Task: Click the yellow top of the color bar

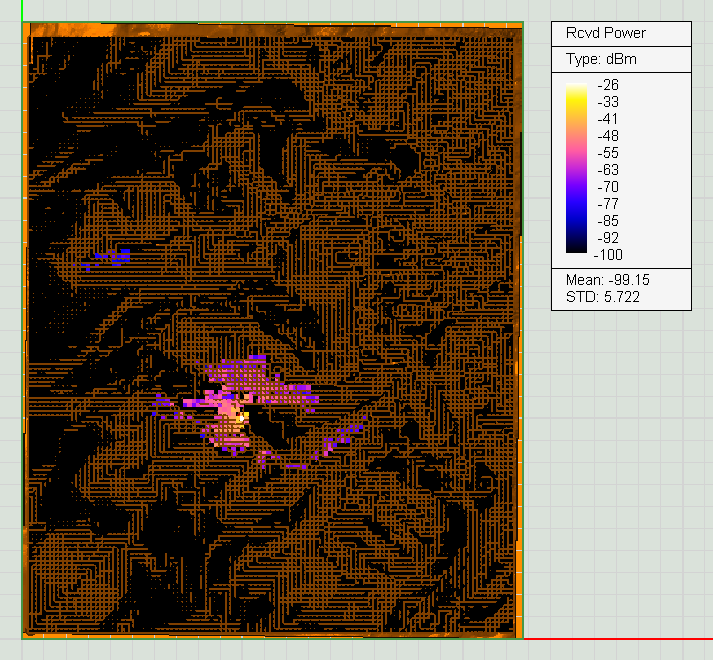Action: coord(576,90)
